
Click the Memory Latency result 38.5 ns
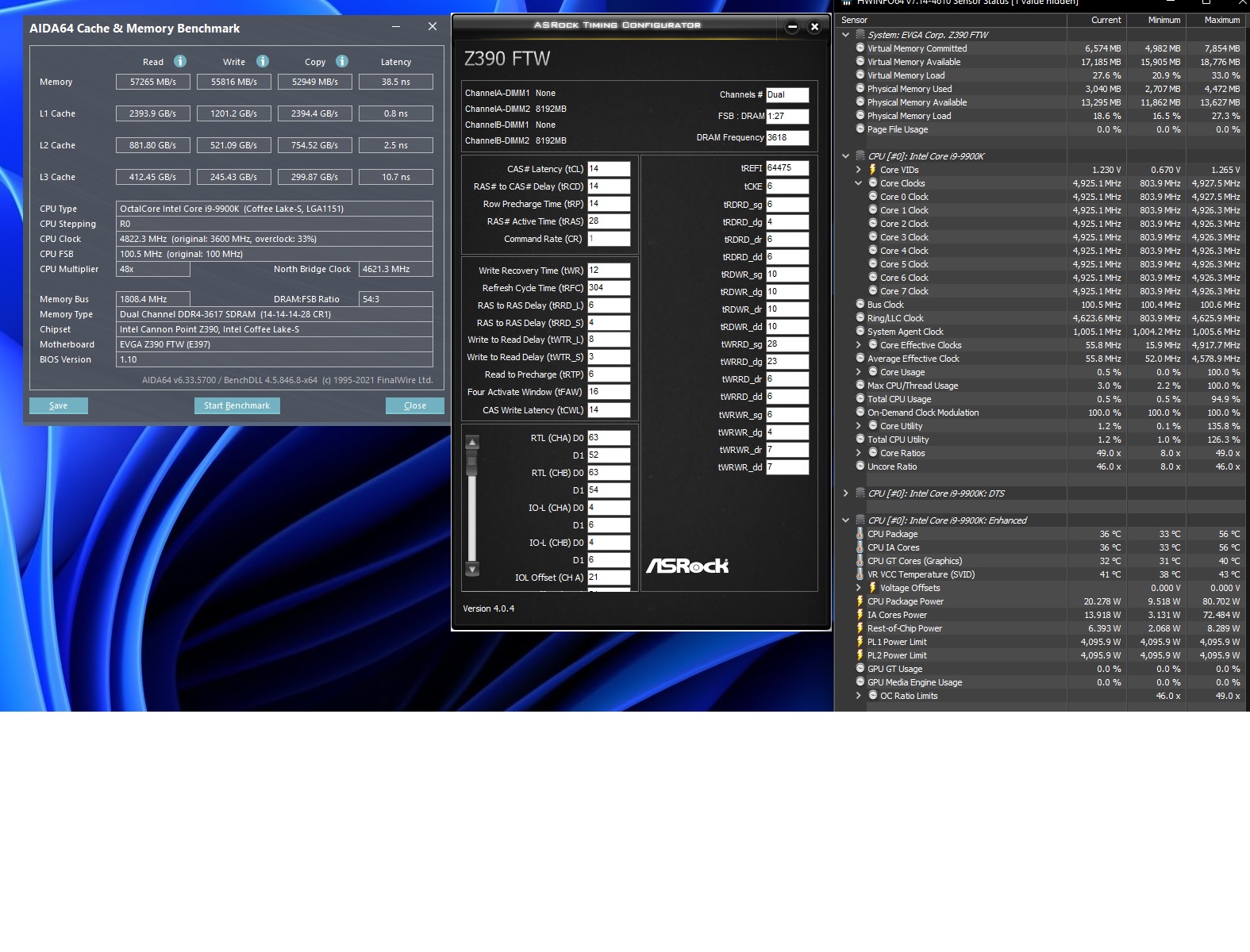pos(396,82)
